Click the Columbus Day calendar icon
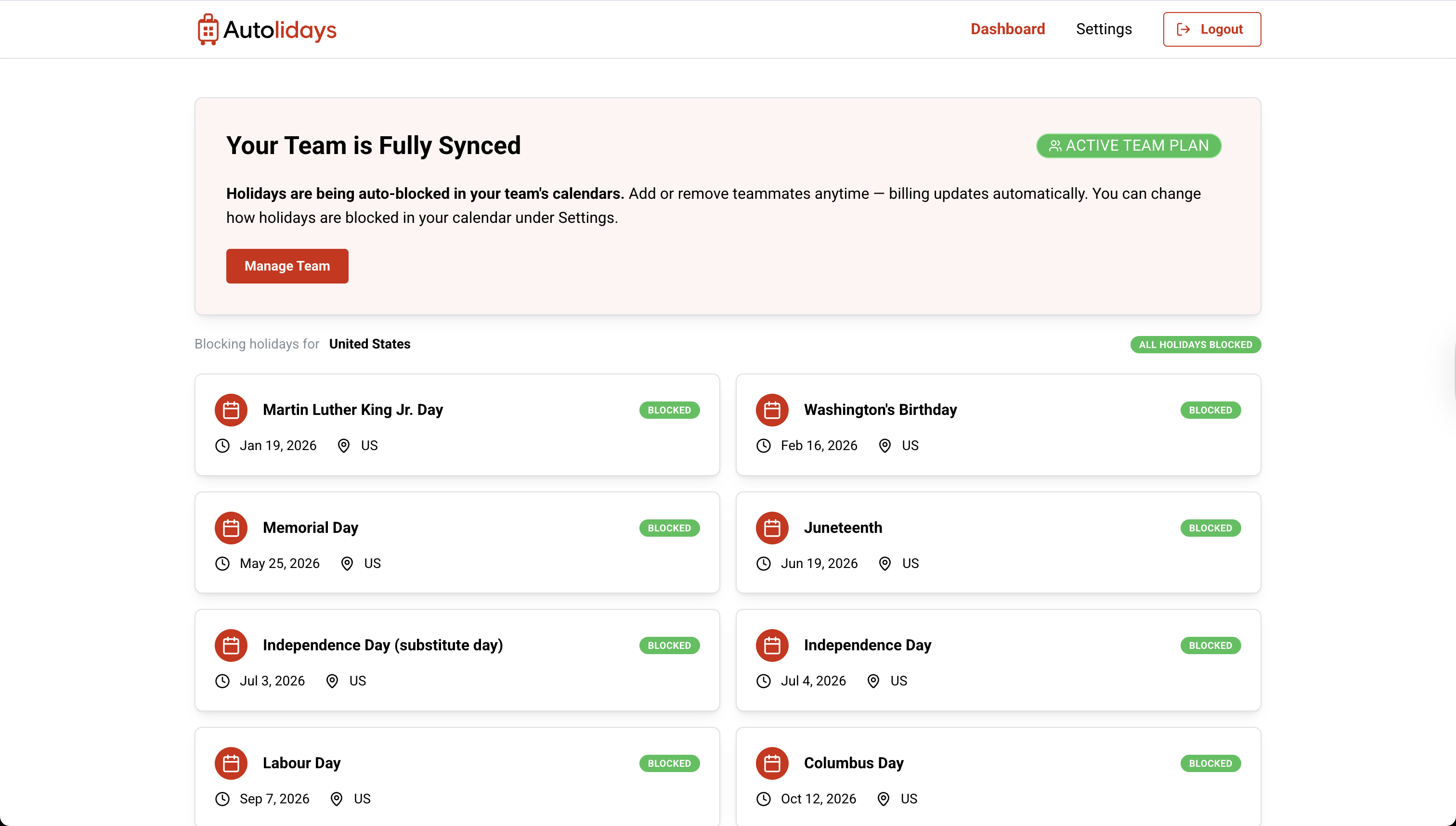1456x826 pixels. tap(772, 763)
